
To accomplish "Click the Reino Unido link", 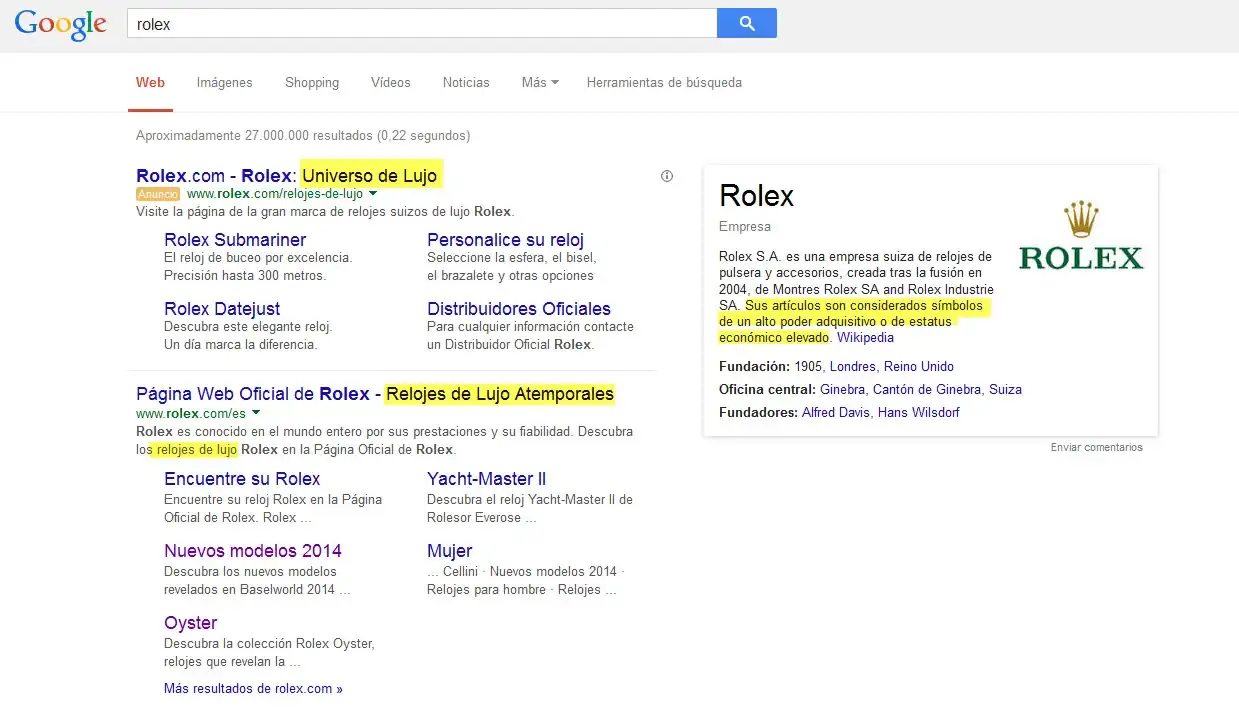I will click(x=918, y=367).
